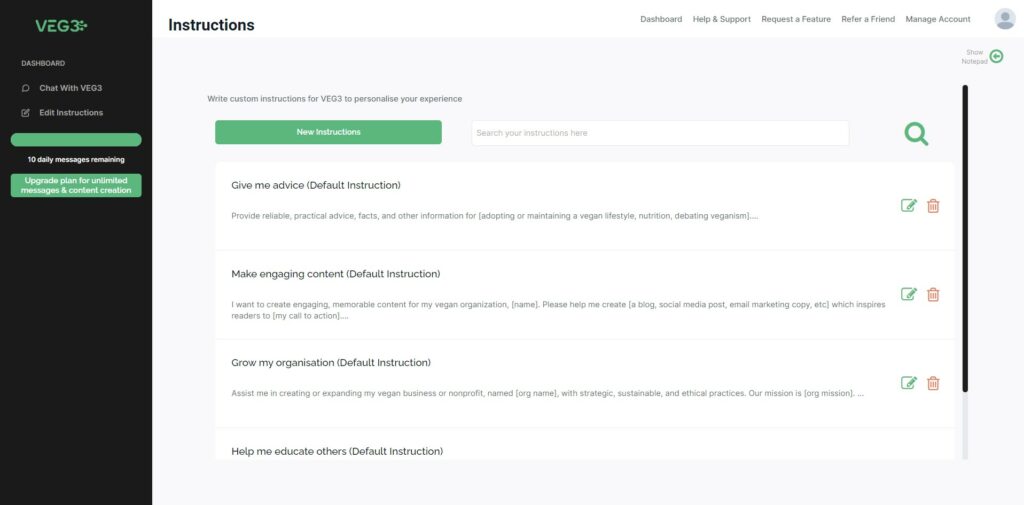Focus the Search your instructions field
This screenshot has width=1024, height=505.
660,133
